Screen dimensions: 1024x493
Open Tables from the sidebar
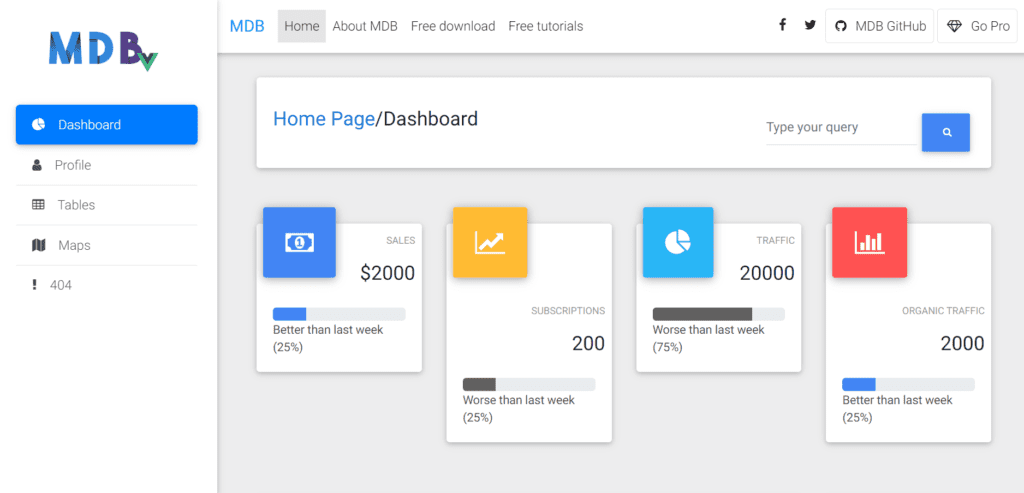pyautogui.click(x=106, y=205)
